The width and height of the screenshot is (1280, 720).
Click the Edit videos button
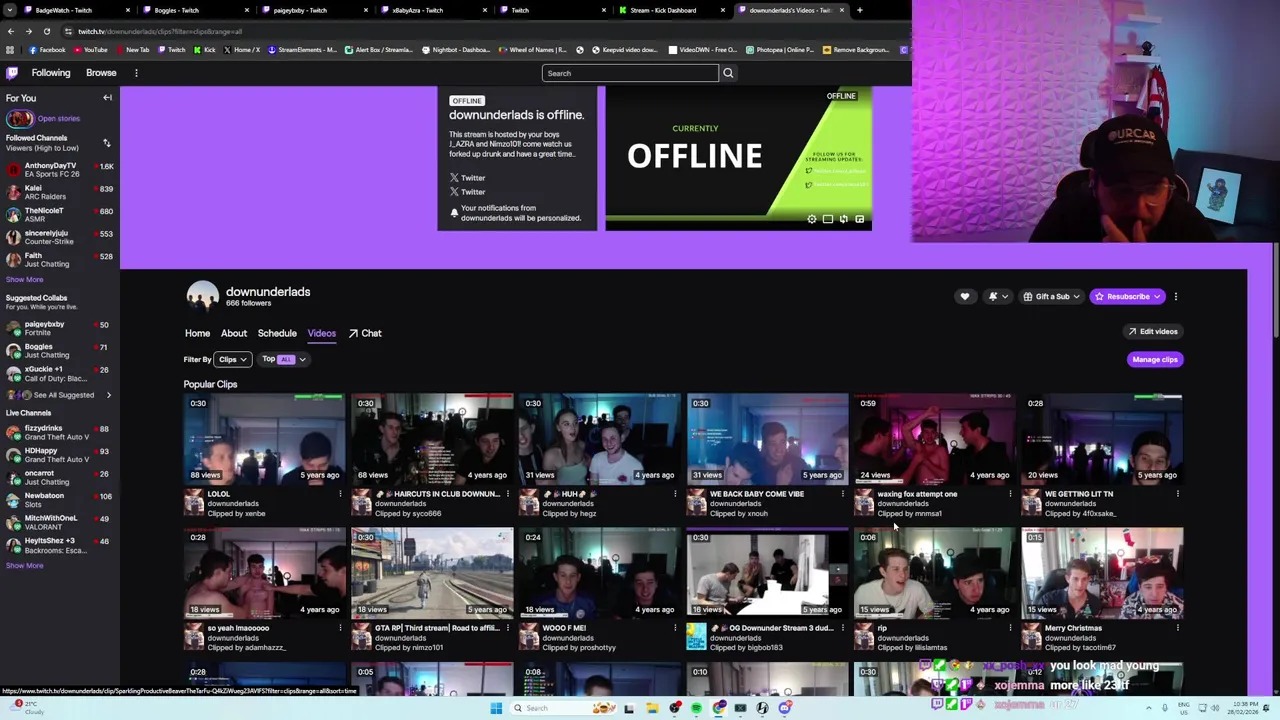tap(1153, 331)
